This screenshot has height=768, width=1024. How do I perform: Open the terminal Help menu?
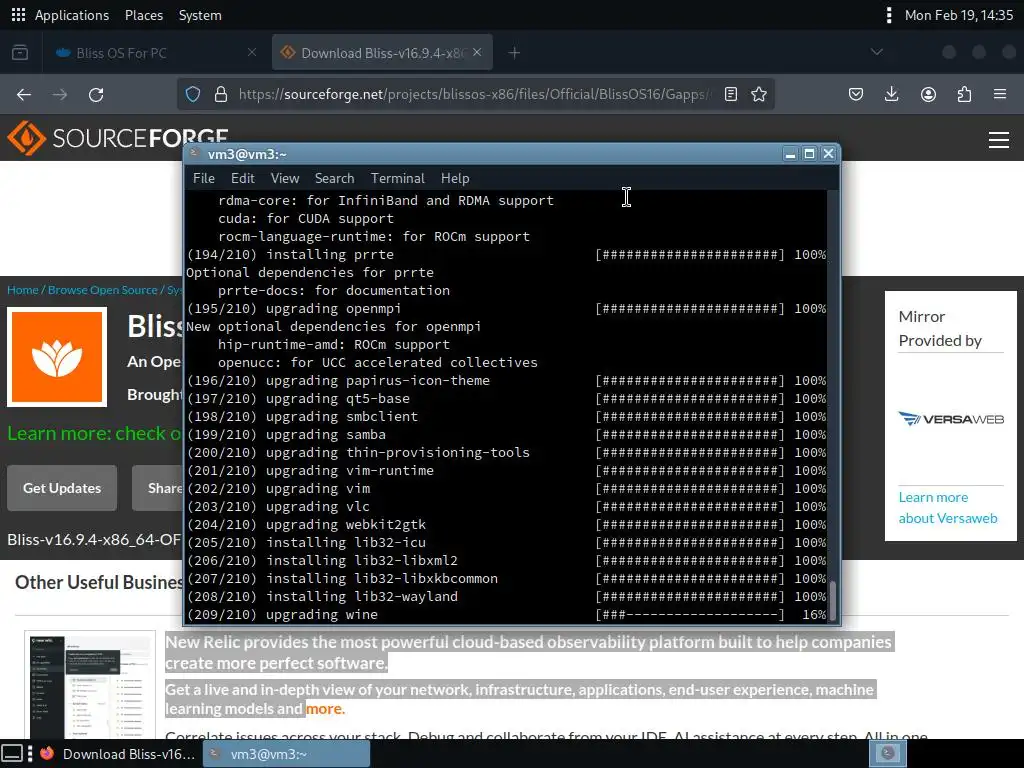pos(455,178)
